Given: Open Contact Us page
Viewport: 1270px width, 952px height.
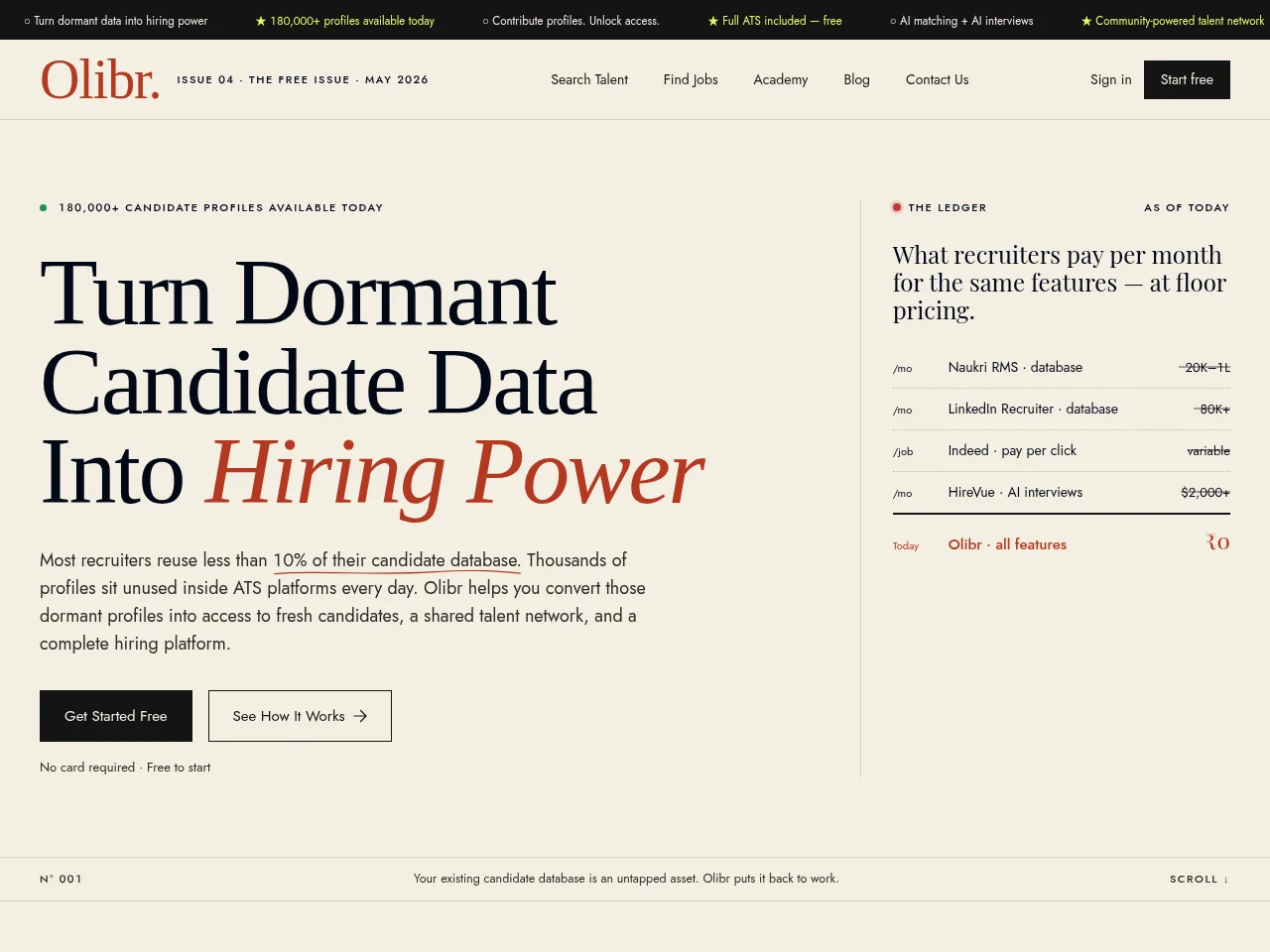Looking at the screenshot, I should tap(937, 79).
